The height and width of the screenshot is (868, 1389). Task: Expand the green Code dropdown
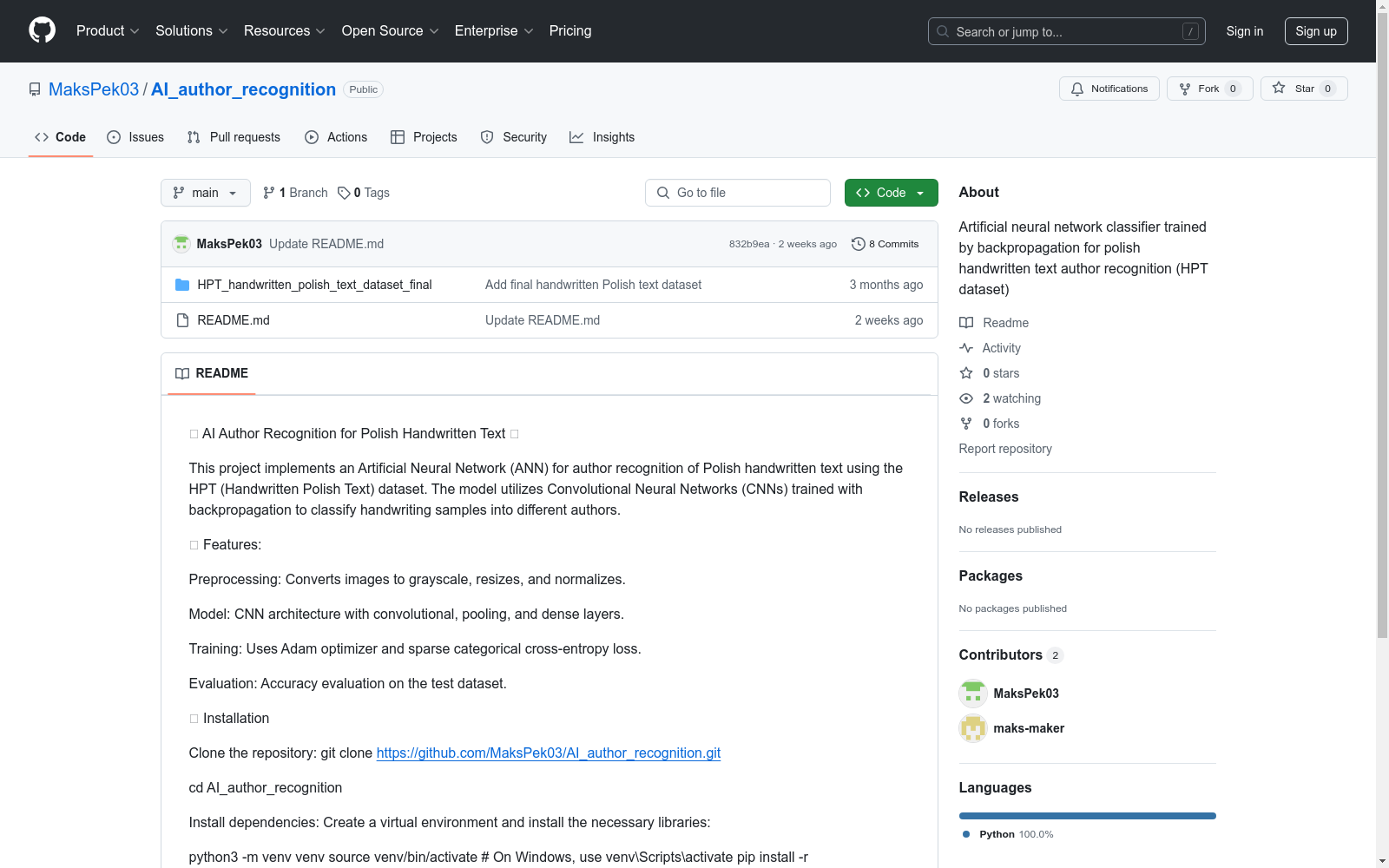click(891, 193)
